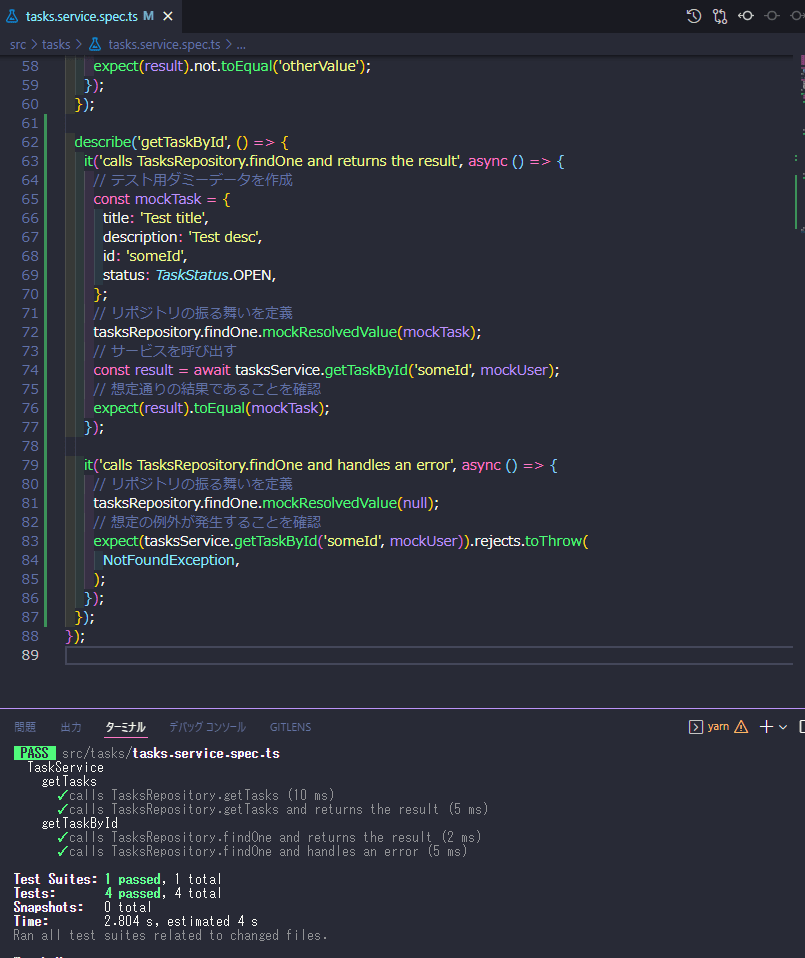Click the id: 'someId' property
Image resolution: width=805 pixels, height=958 pixels.
tap(145, 256)
